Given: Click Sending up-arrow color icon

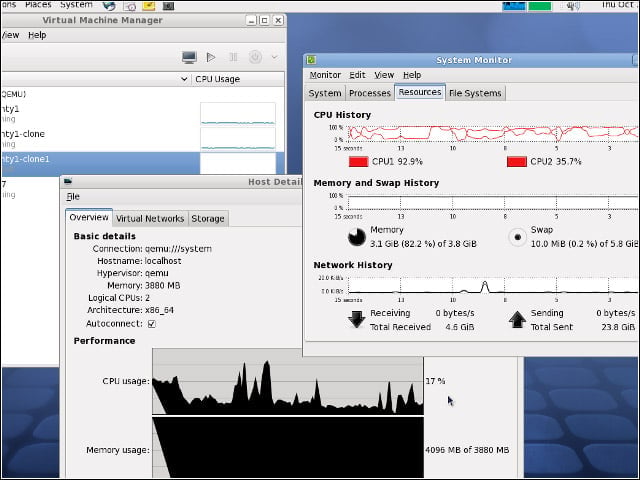Looking at the screenshot, I should (x=517, y=320).
